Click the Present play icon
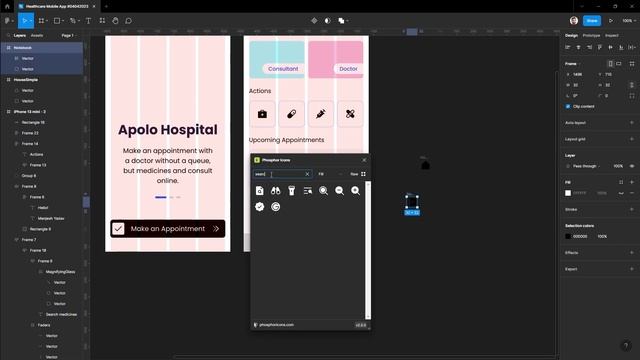Image resolution: width=640 pixels, height=360 pixels. (611, 20)
